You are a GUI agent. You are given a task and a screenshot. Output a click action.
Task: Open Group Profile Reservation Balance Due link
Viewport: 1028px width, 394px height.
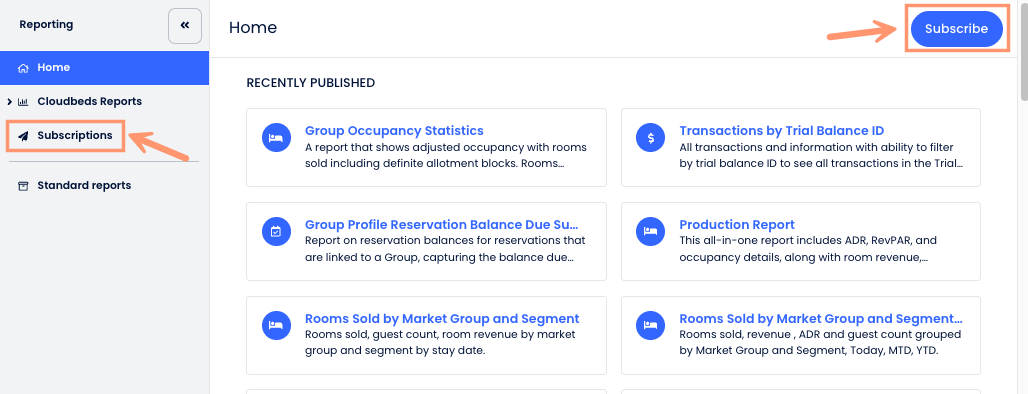pyautogui.click(x=442, y=225)
